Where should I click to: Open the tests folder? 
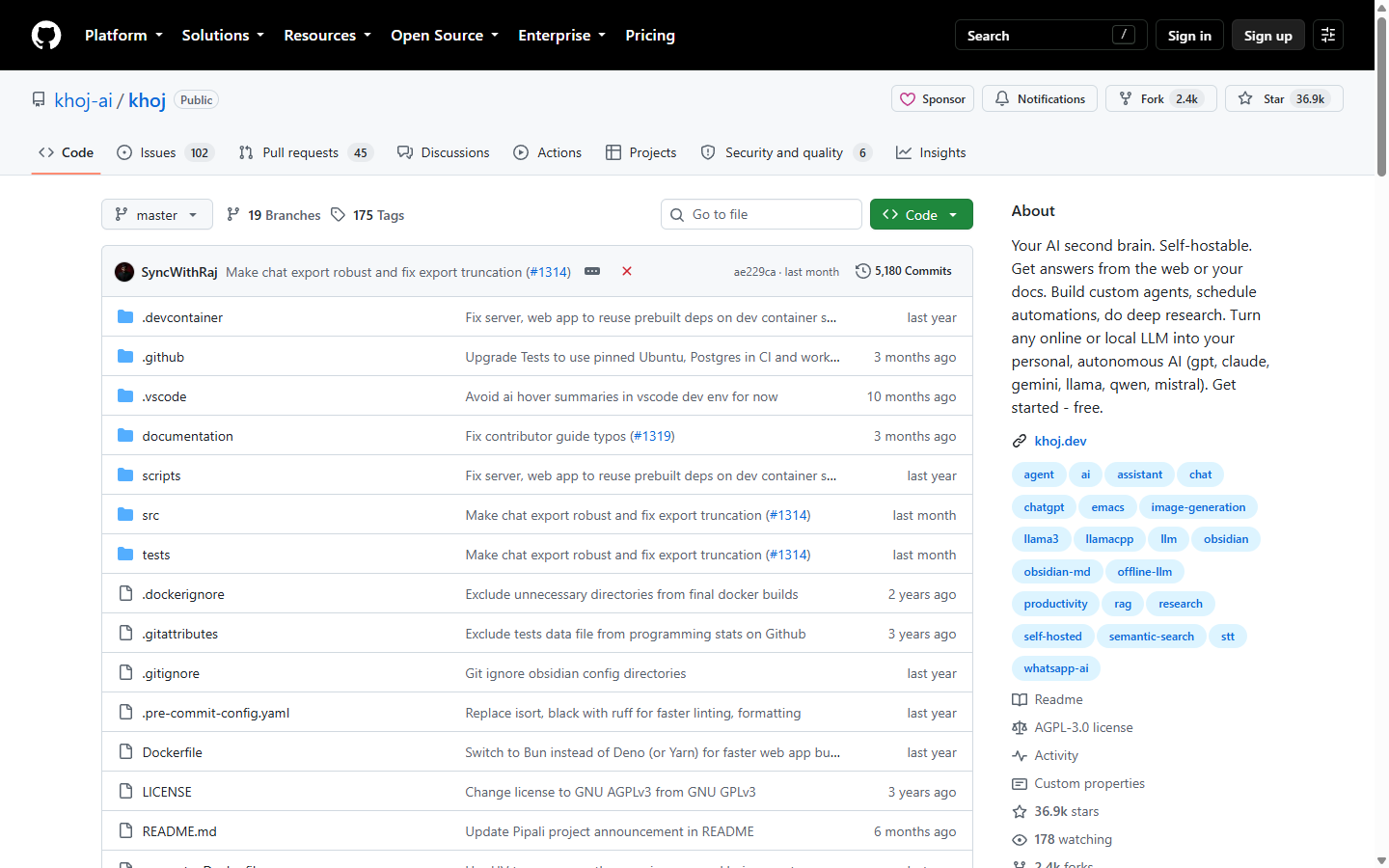coord(156,555)
